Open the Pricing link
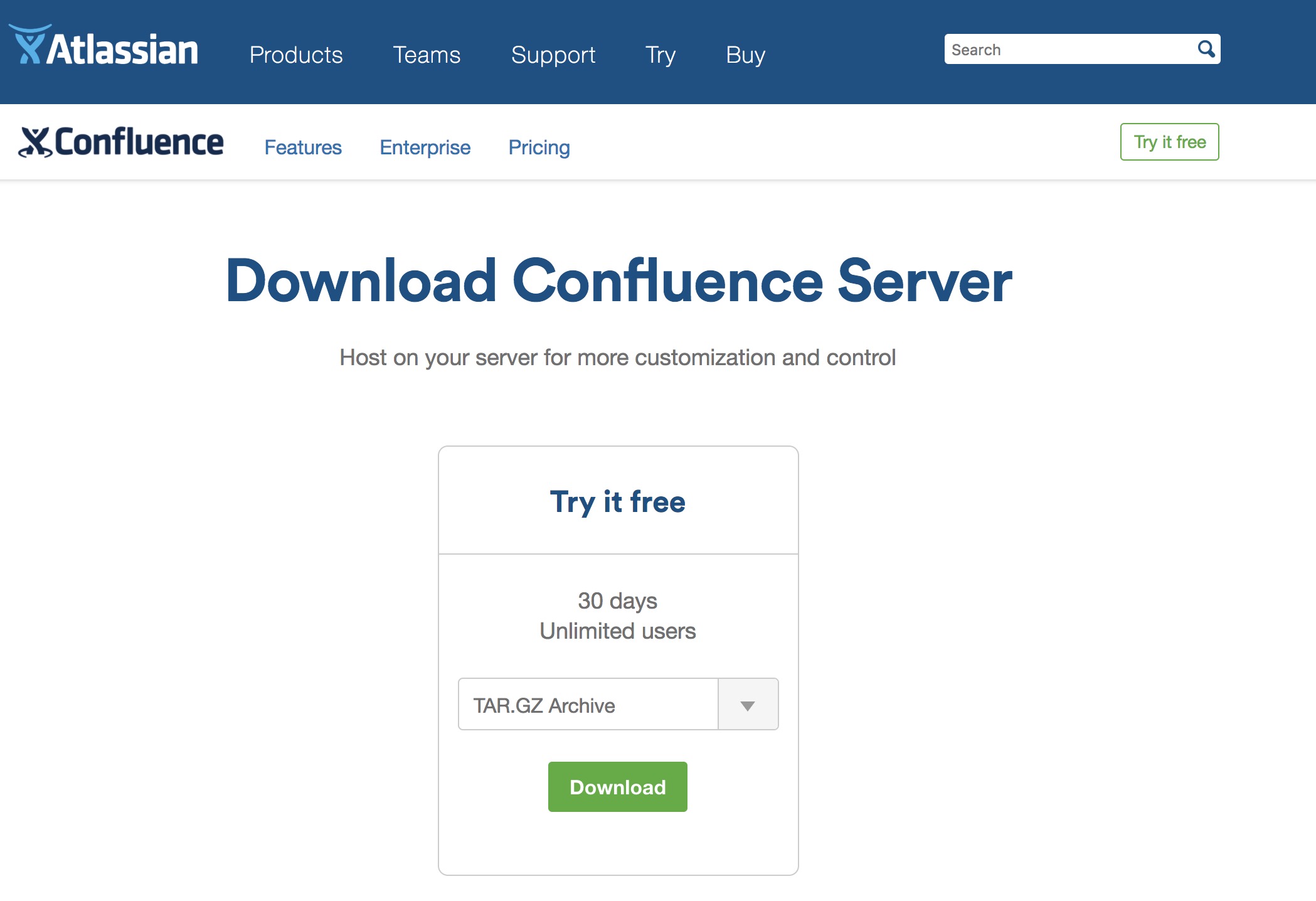1316x901 pixels. click(x=539, y=147)
